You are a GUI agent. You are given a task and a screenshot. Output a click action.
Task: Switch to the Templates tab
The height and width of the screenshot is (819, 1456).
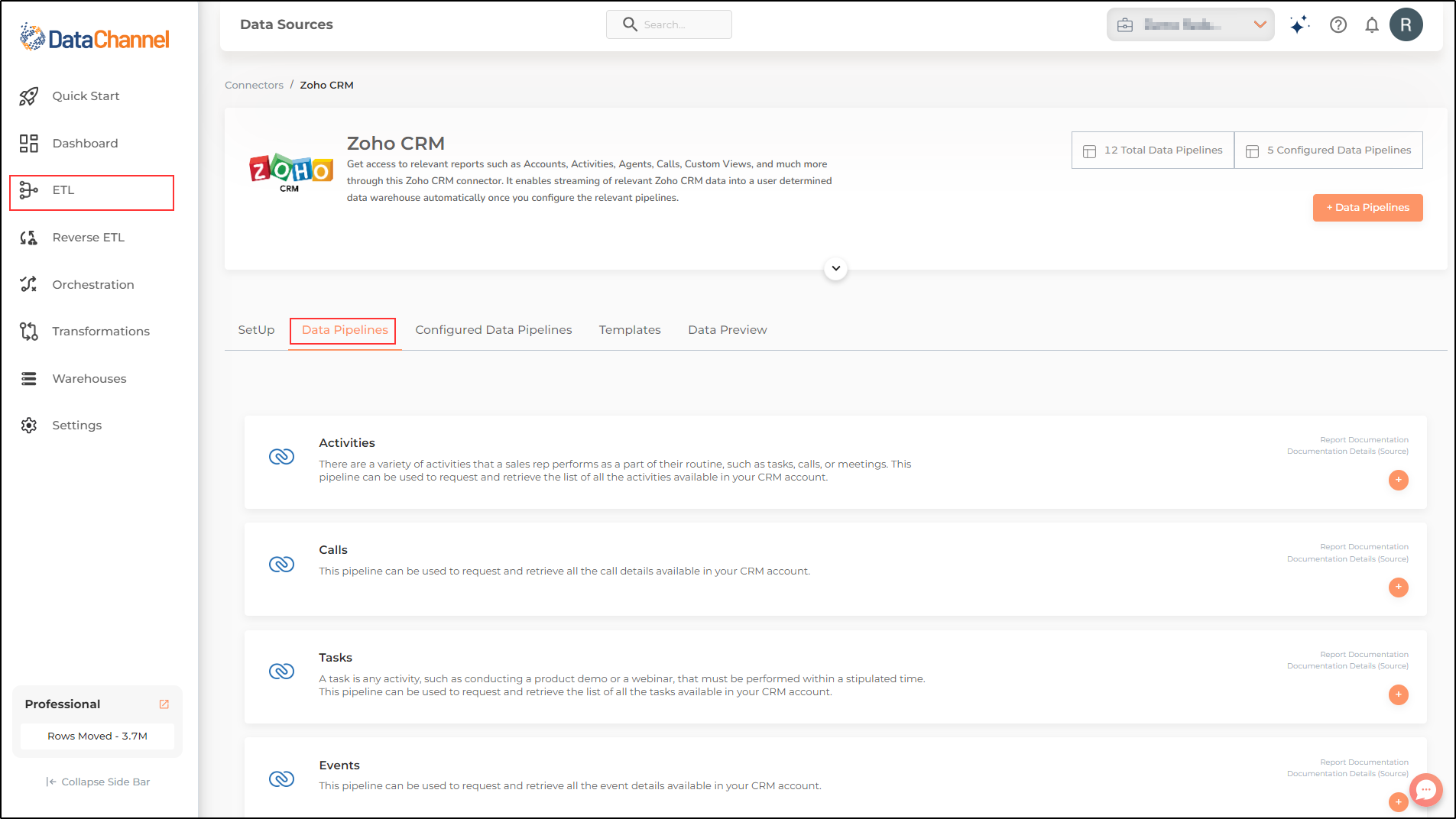tap(630, 330)
